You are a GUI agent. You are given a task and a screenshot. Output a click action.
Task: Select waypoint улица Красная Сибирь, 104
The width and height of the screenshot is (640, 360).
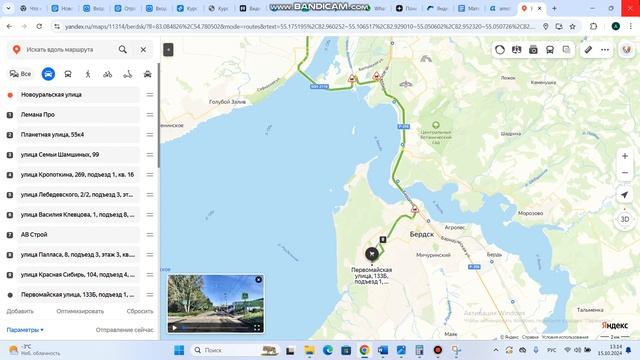tap(78, 275)
